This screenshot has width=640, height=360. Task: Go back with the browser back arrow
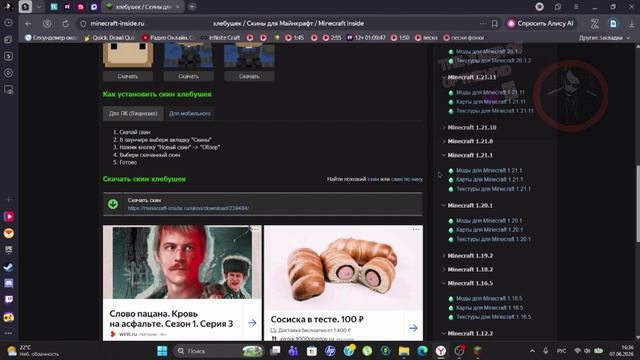click(x=28, y=24)
